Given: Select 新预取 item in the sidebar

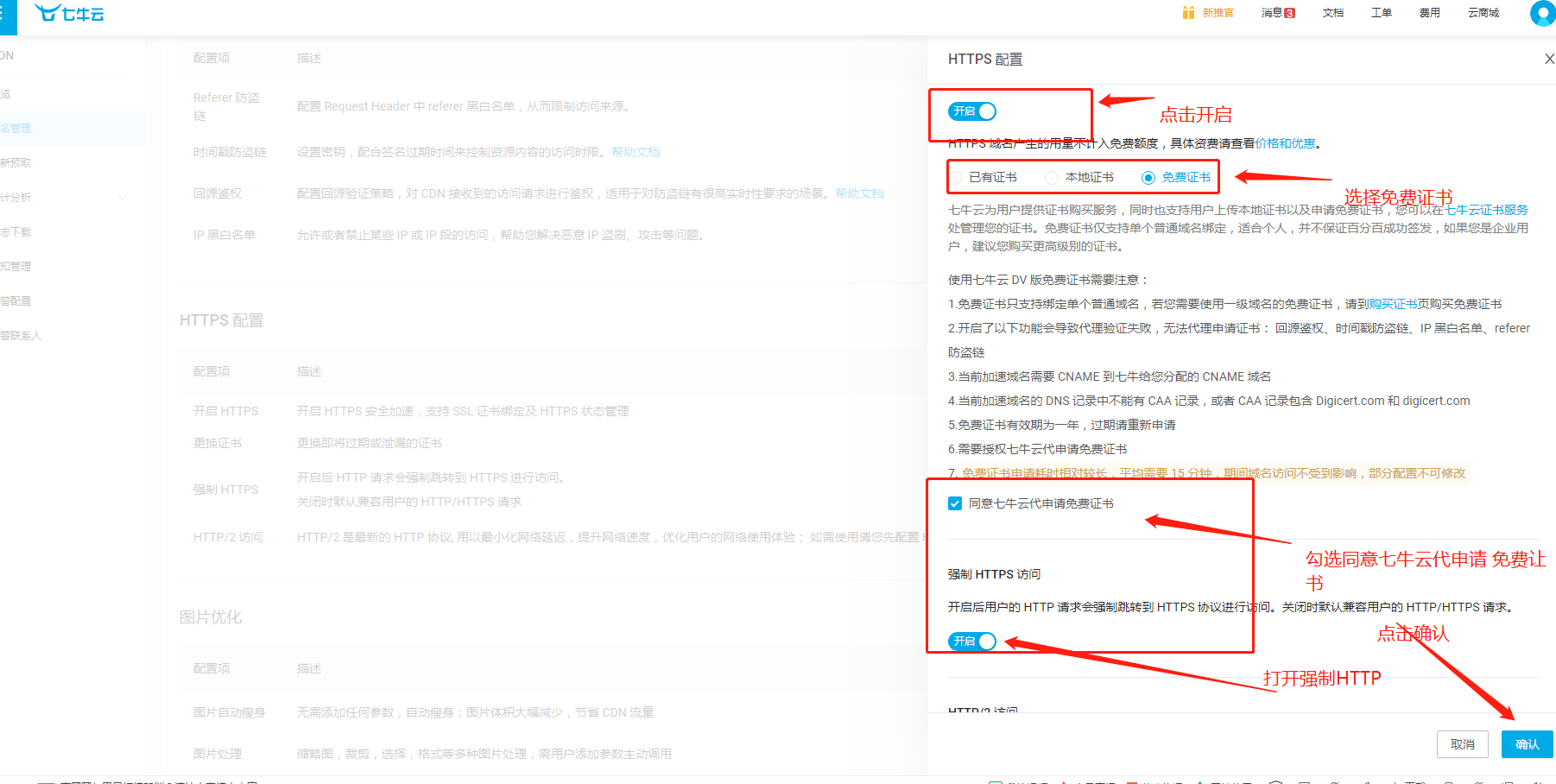Looking at the screenshot, I should [16, 162].
